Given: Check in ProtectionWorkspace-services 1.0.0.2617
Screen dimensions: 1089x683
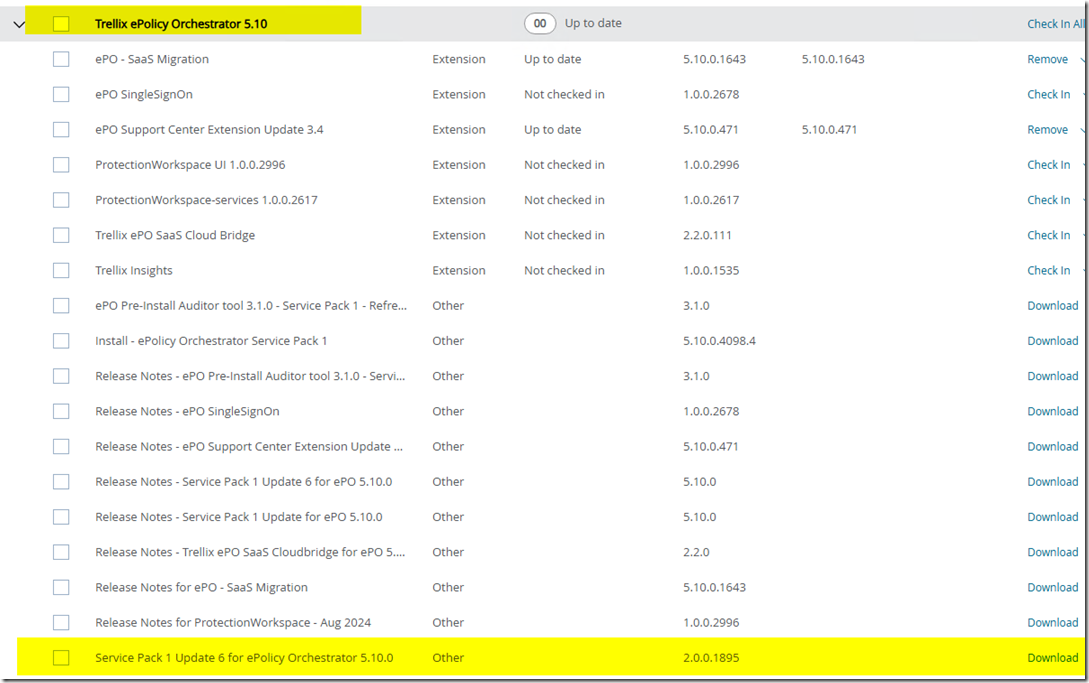Looking at the screenshot, I should (x=1048, y=201).
